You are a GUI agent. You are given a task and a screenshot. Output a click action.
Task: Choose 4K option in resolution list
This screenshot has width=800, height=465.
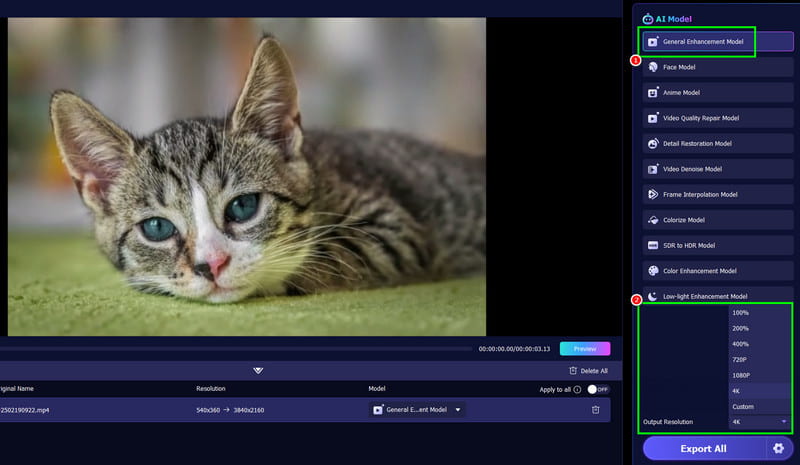760,391
